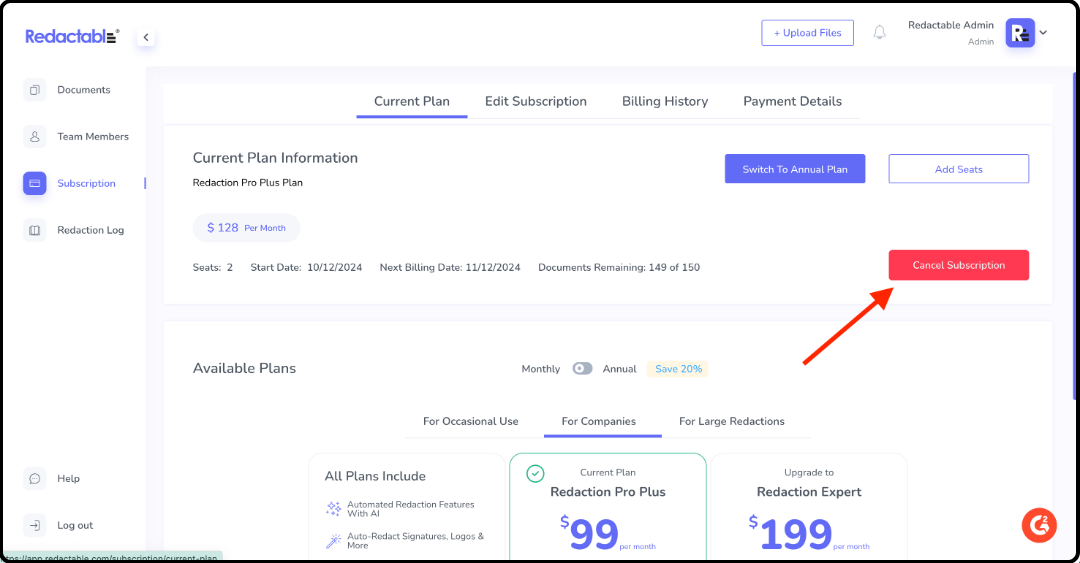This screenshot has width=1080, height=563.
Task: Click the page vertical scrollbar
Action: pos(1074,234)
